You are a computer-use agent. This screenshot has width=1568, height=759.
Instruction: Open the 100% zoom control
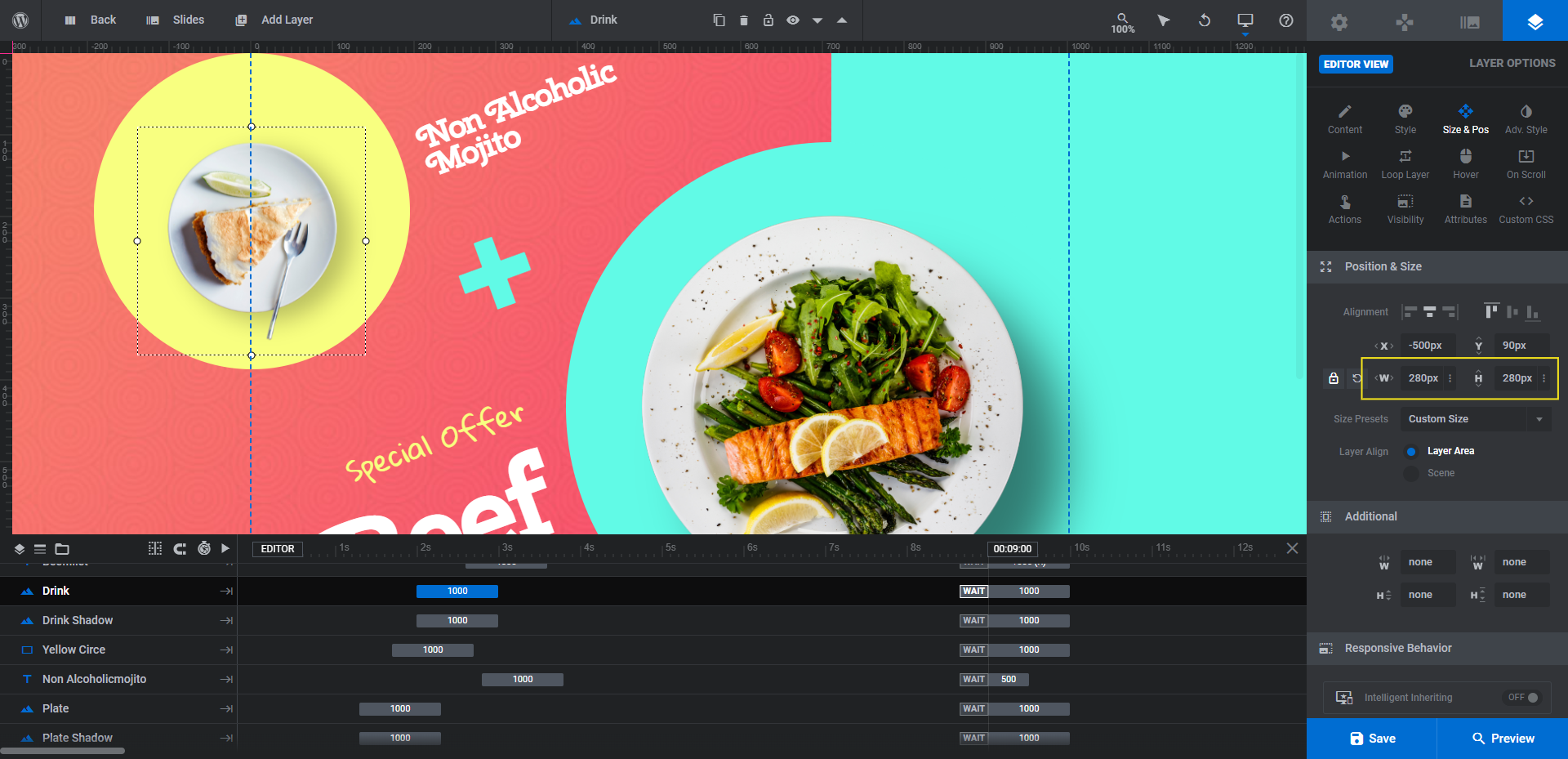(1123, 22)
